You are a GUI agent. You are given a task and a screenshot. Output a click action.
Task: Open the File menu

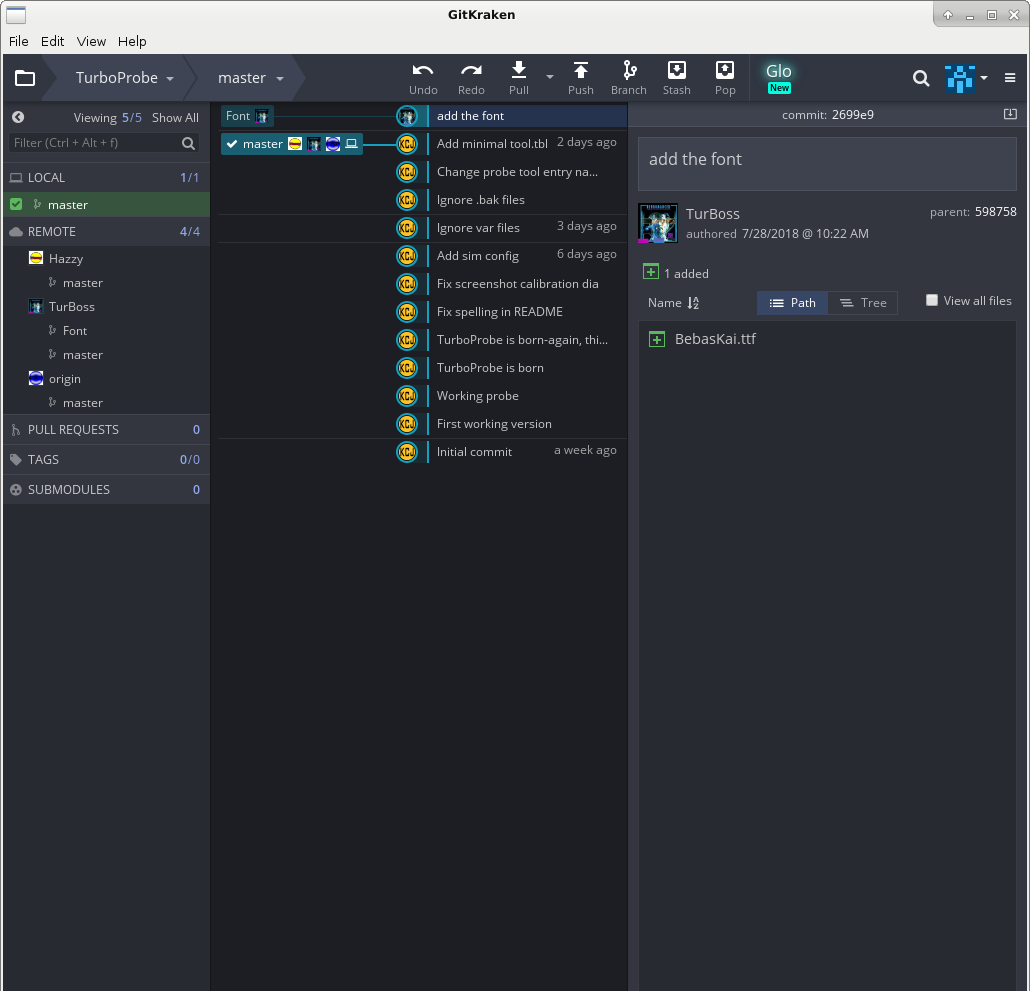(x=18, y=41)
